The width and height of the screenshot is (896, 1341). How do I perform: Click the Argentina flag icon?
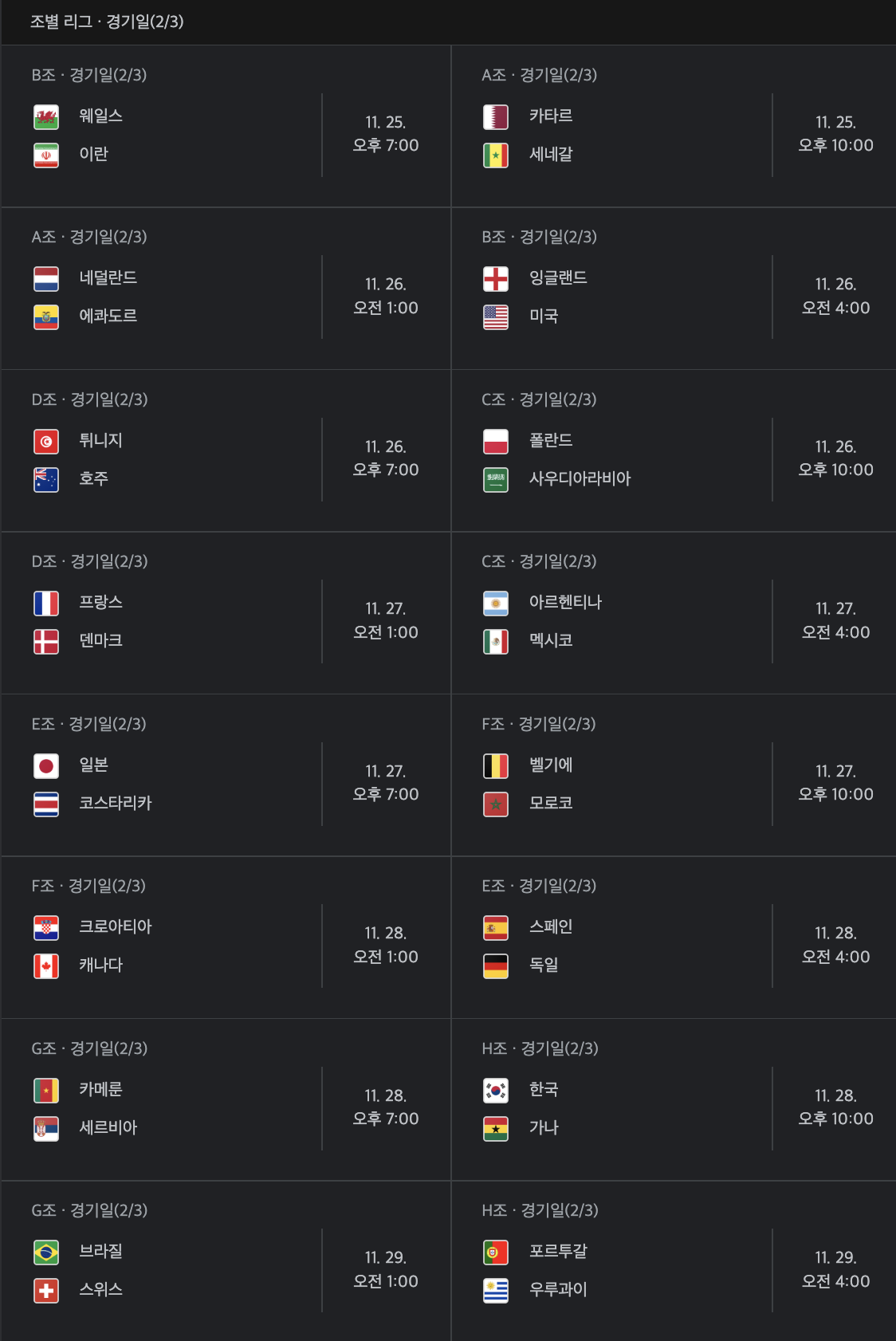496,604
